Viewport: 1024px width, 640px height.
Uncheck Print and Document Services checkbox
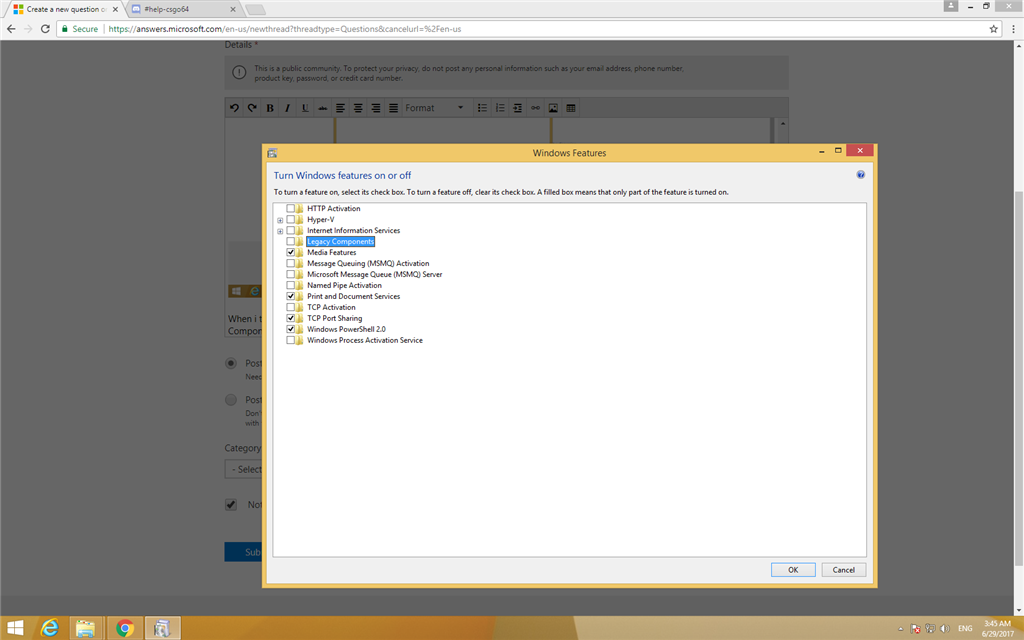291,296
